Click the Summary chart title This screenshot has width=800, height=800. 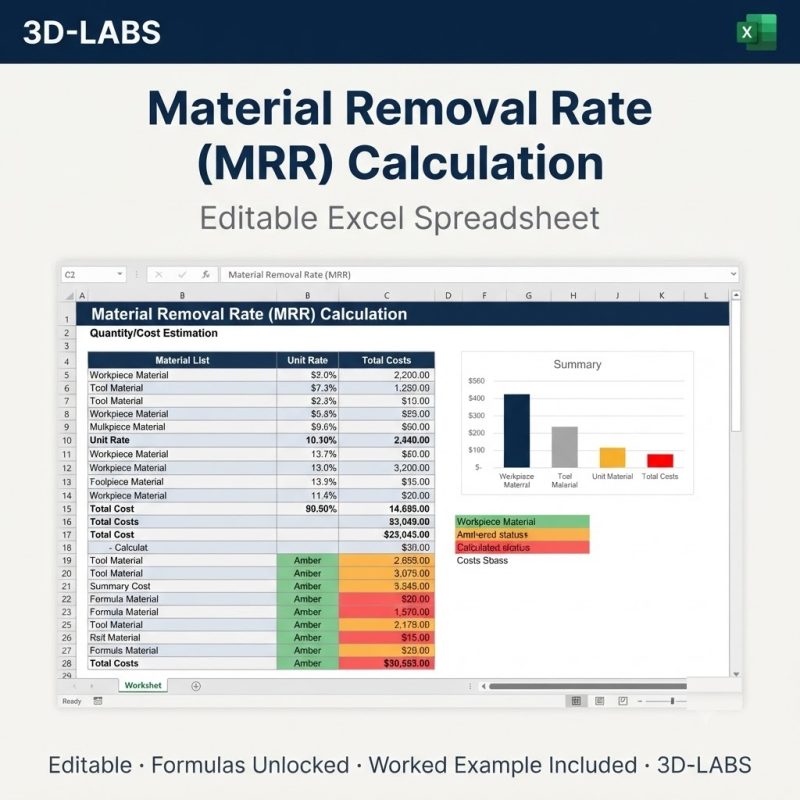click(x=577, y=364)
